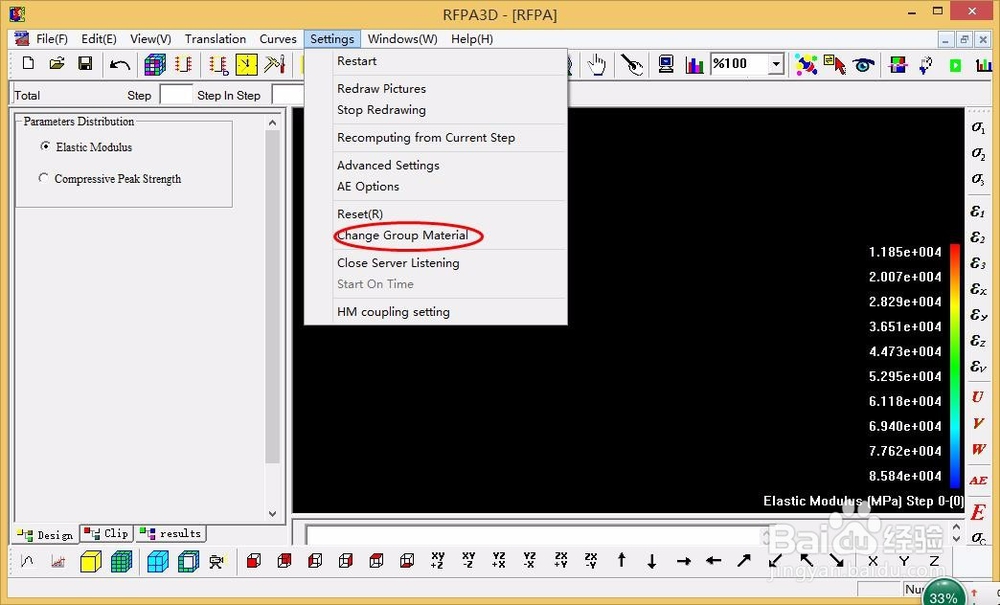
Task: Click the note with red cursor icon
Action: point(835,64)
